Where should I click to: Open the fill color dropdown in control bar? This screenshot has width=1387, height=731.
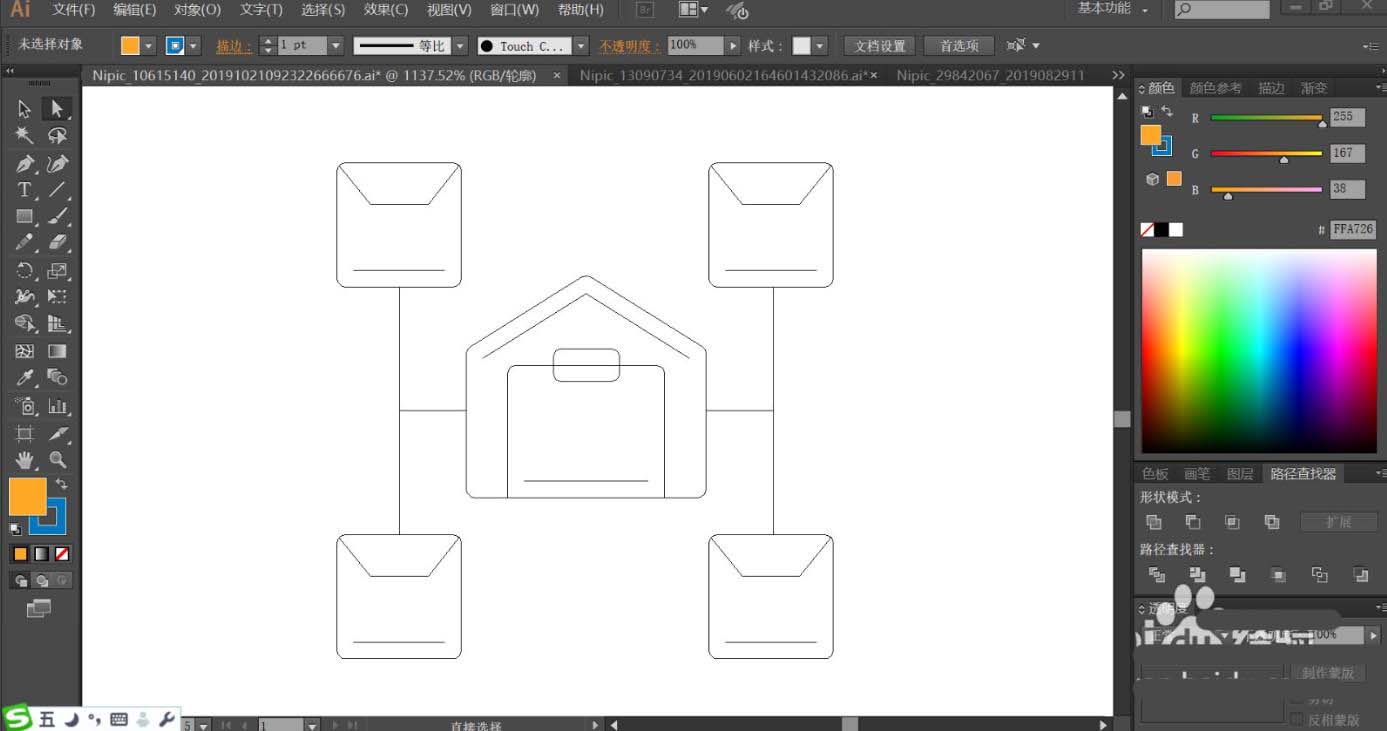point(149,46)
